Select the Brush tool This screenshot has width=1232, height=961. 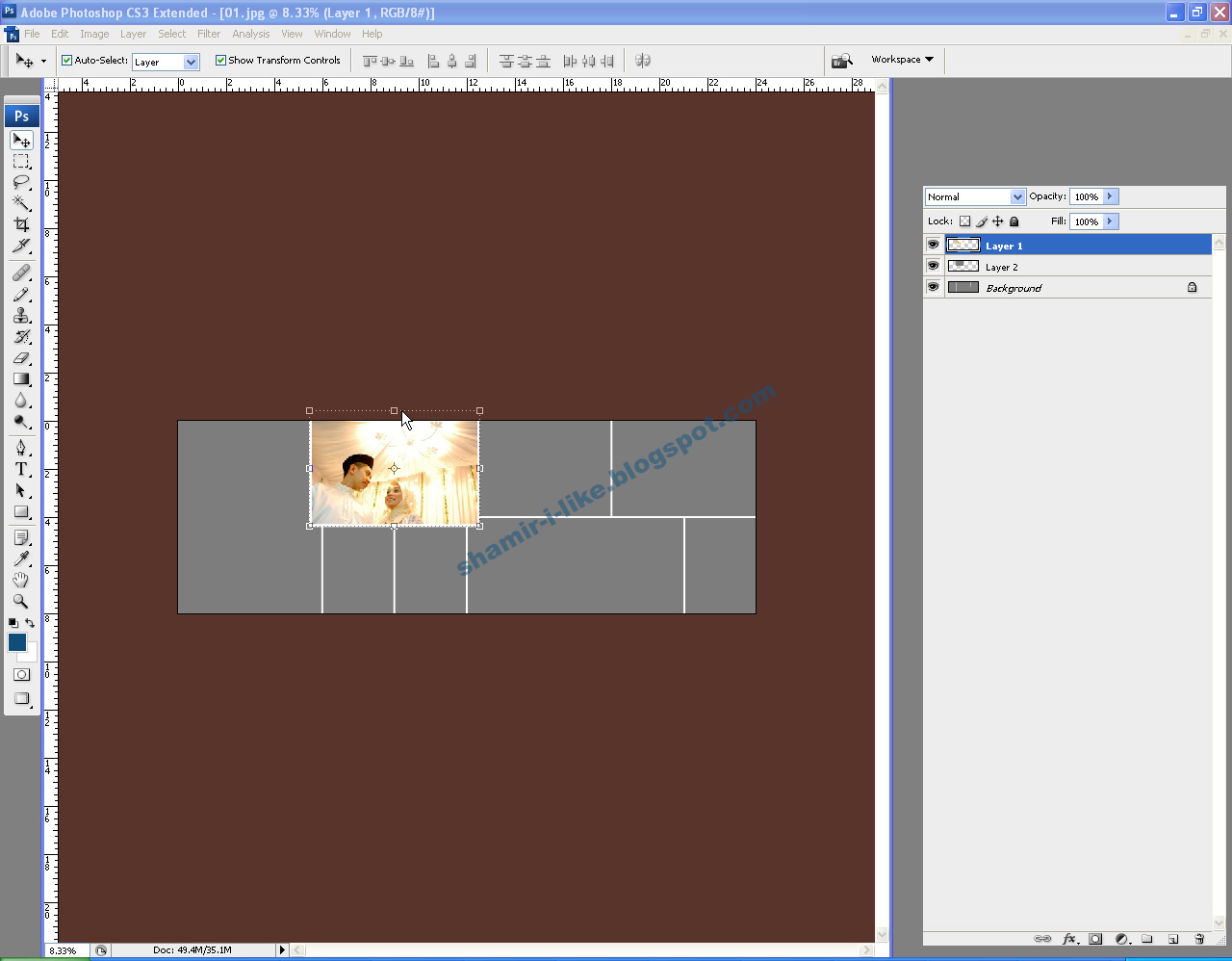tap(21, 295)
